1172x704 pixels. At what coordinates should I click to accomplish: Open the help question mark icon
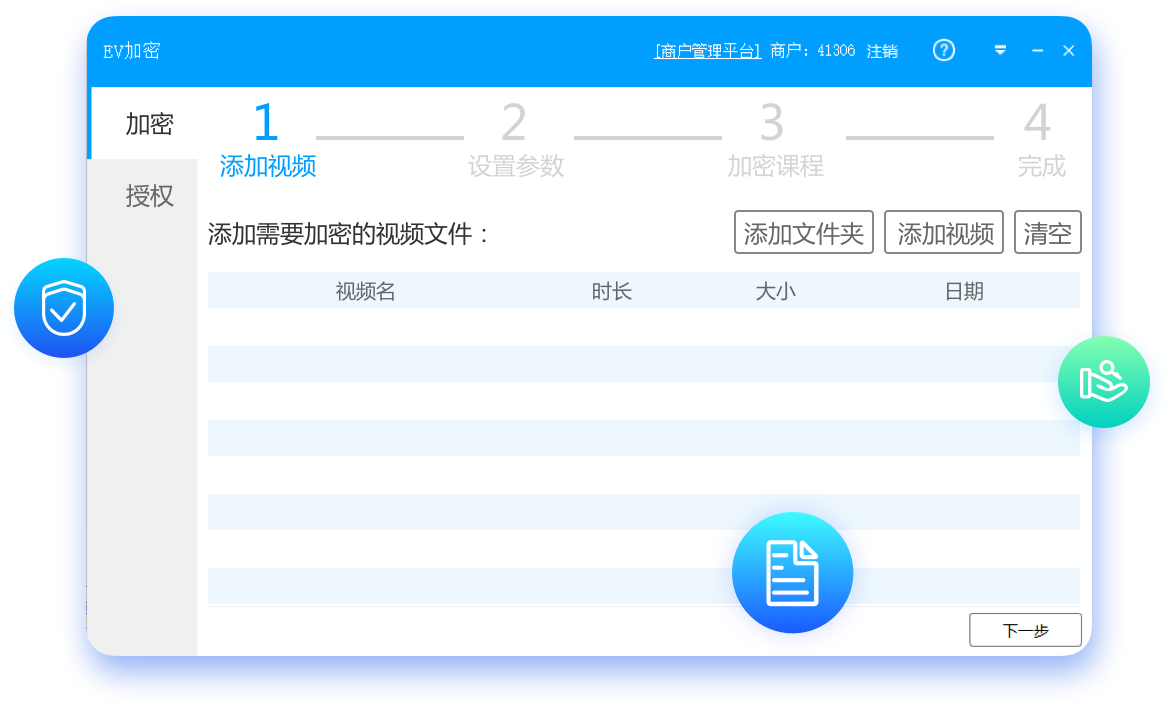point(943,51)
